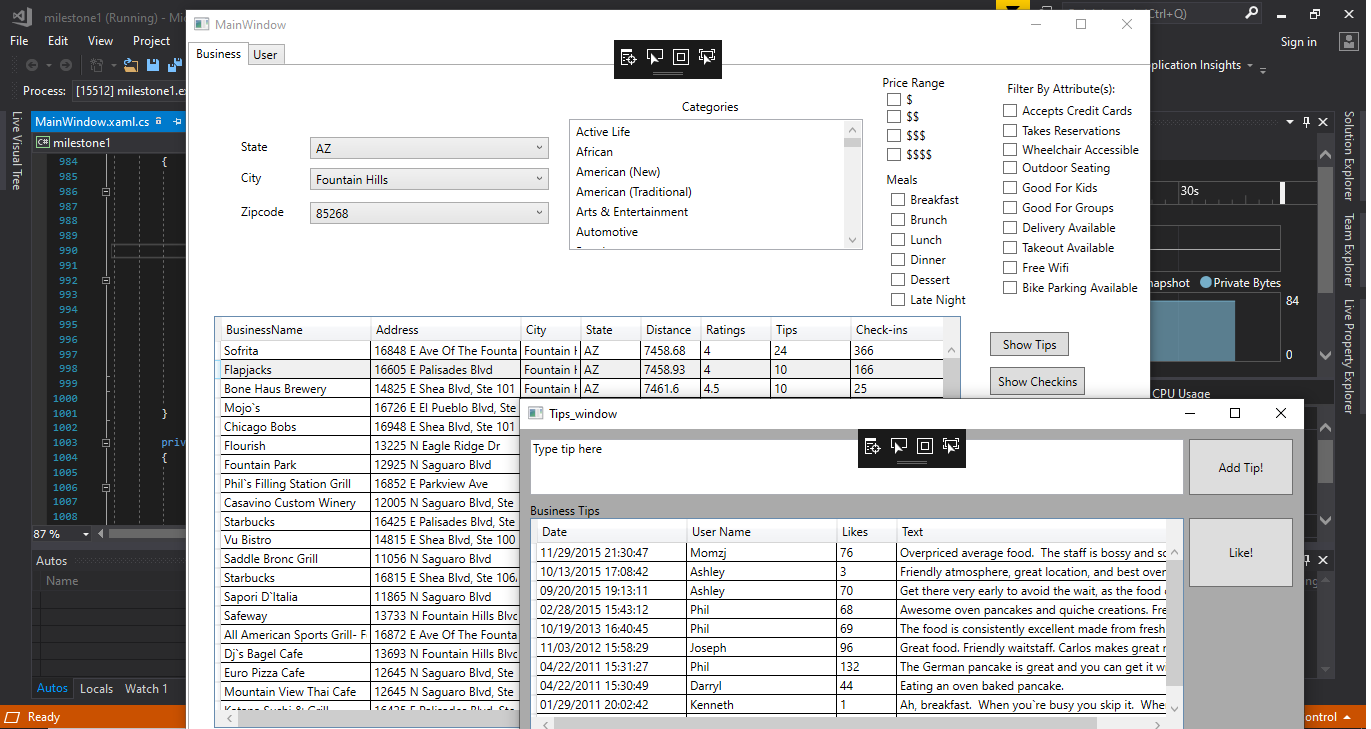This screenshot has height=729, width=1371.
Task: Click MainWindow title bar app icon
Action: pyautogui.click(x=202, y=24)
